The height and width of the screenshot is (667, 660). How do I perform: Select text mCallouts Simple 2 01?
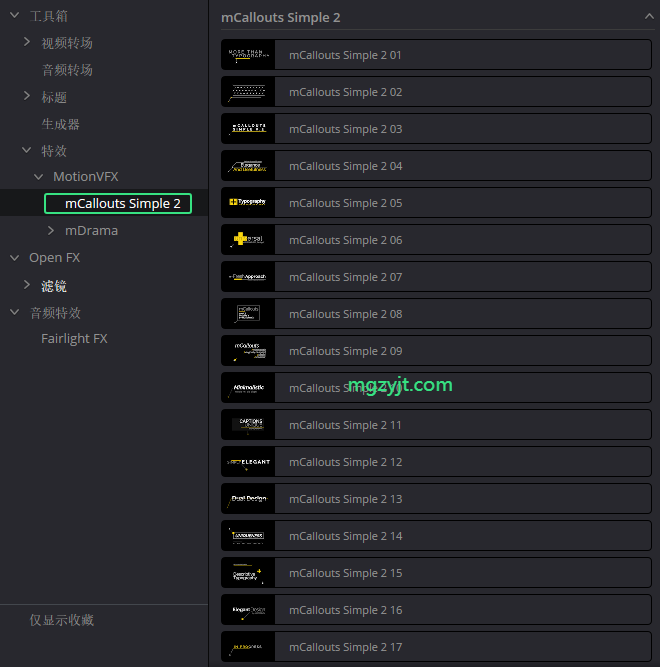pyautogui.click(x=345, y=55)
